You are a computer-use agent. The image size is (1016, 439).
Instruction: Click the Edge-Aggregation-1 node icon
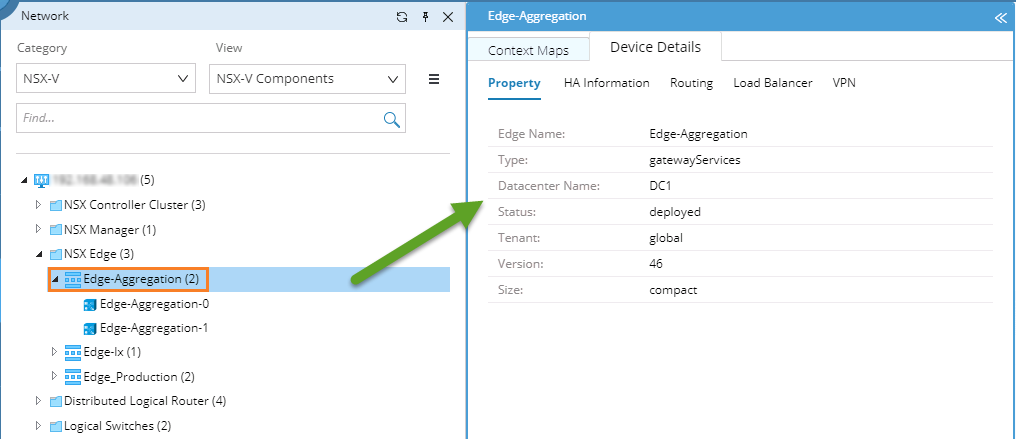(90, 328)
